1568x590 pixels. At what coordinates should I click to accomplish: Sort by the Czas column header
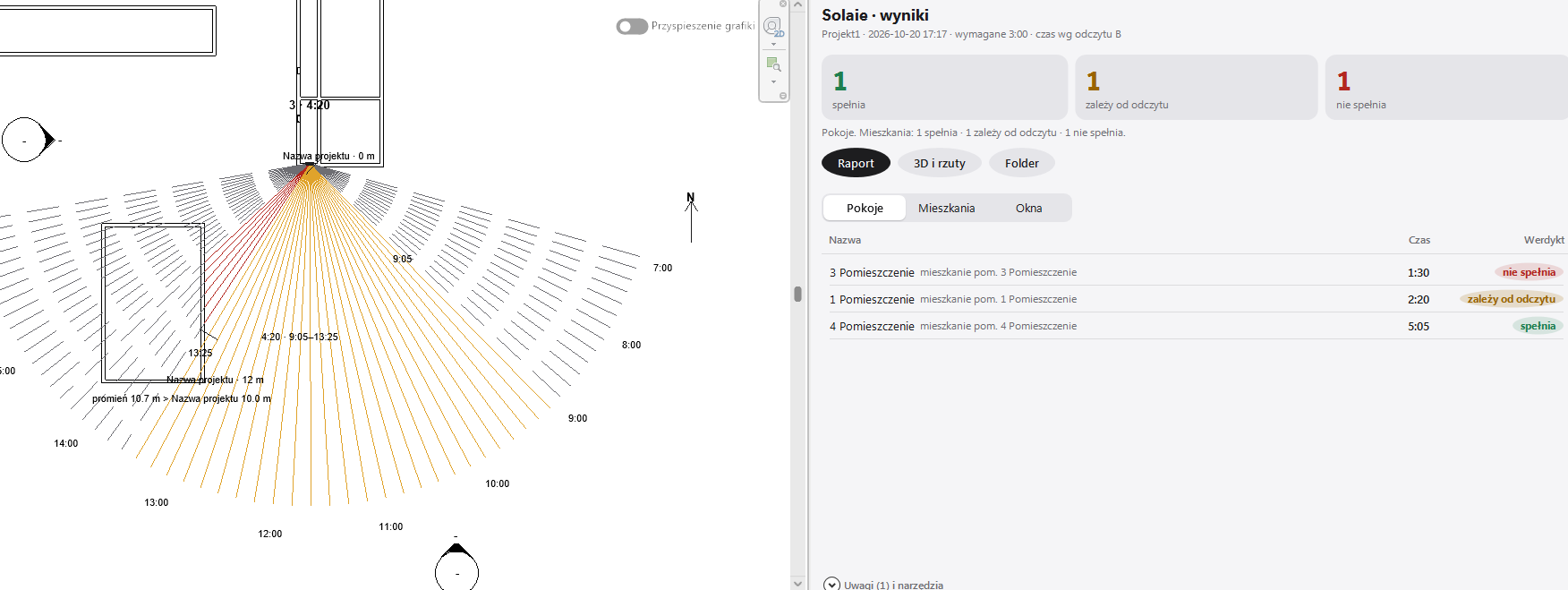coord(1419,240)
